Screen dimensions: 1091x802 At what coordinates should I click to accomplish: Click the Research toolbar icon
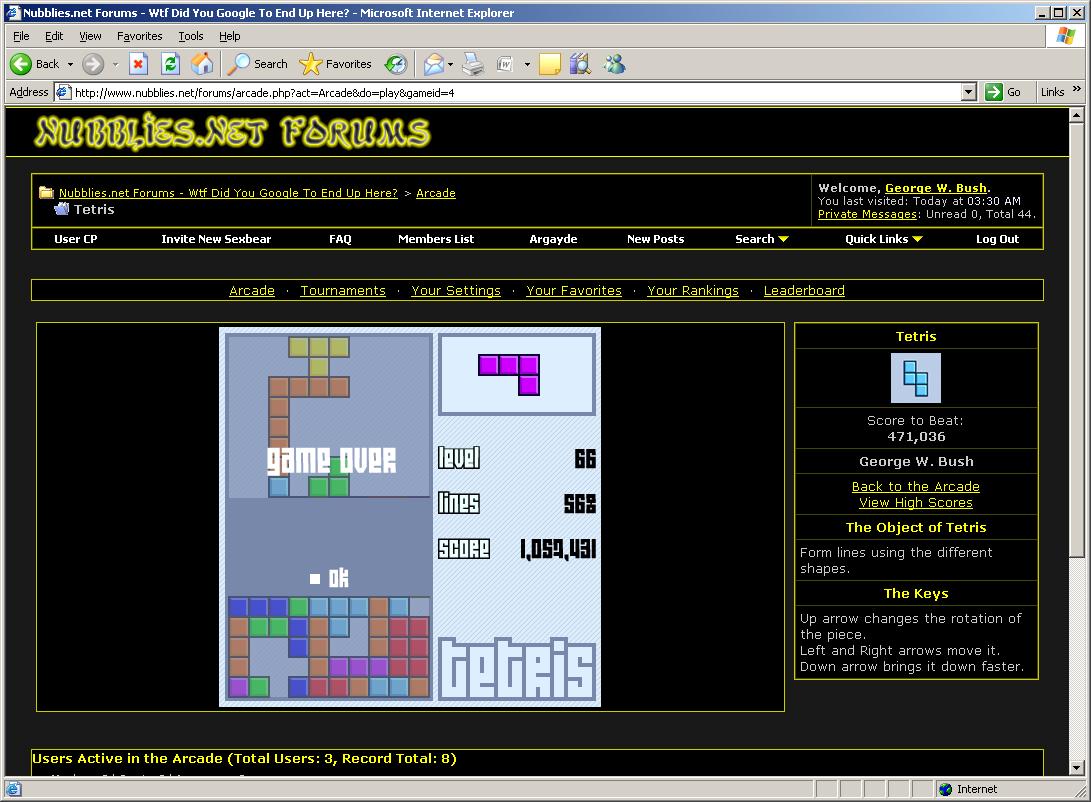(x=580, y=64)
